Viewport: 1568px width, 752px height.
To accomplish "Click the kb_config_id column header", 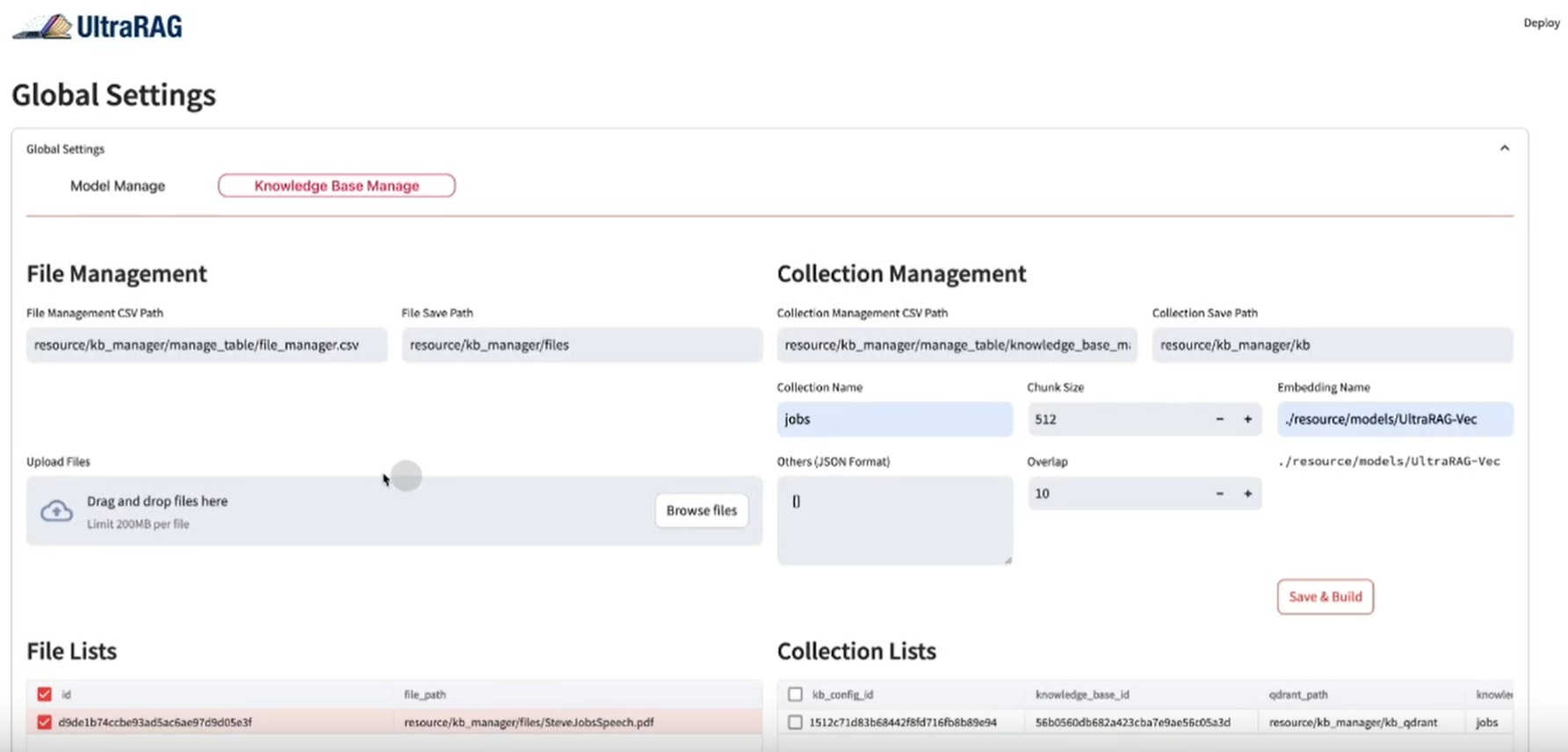I will (x=842, y=694).
